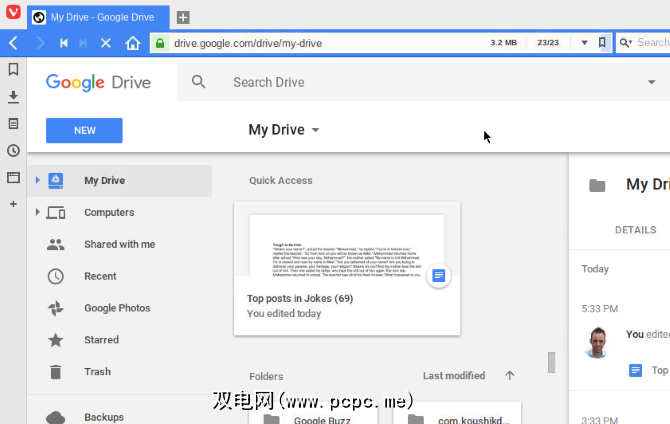This screenshot has width=670, height=424.
Task: Open a new tab with plus button
Action: (183, 18)
